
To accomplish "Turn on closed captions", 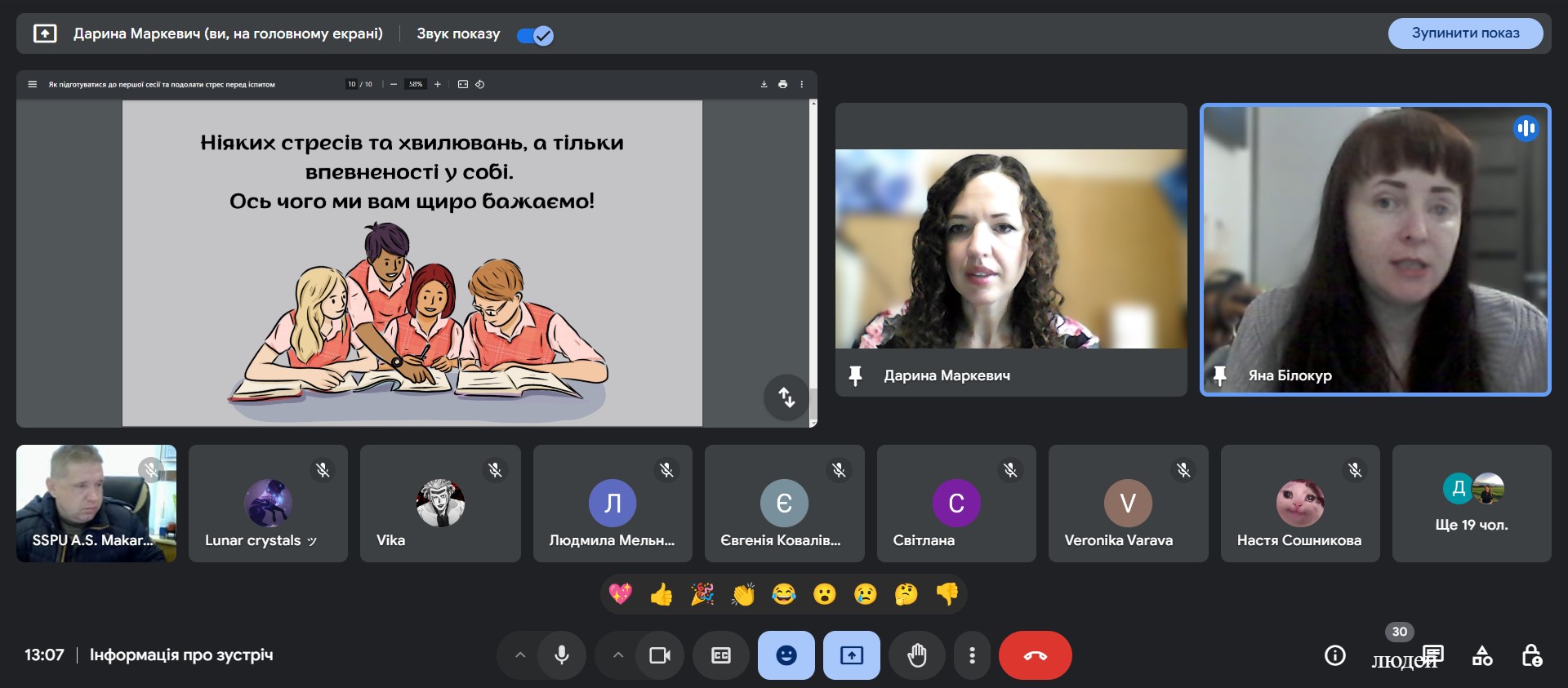I will [720, 655].
